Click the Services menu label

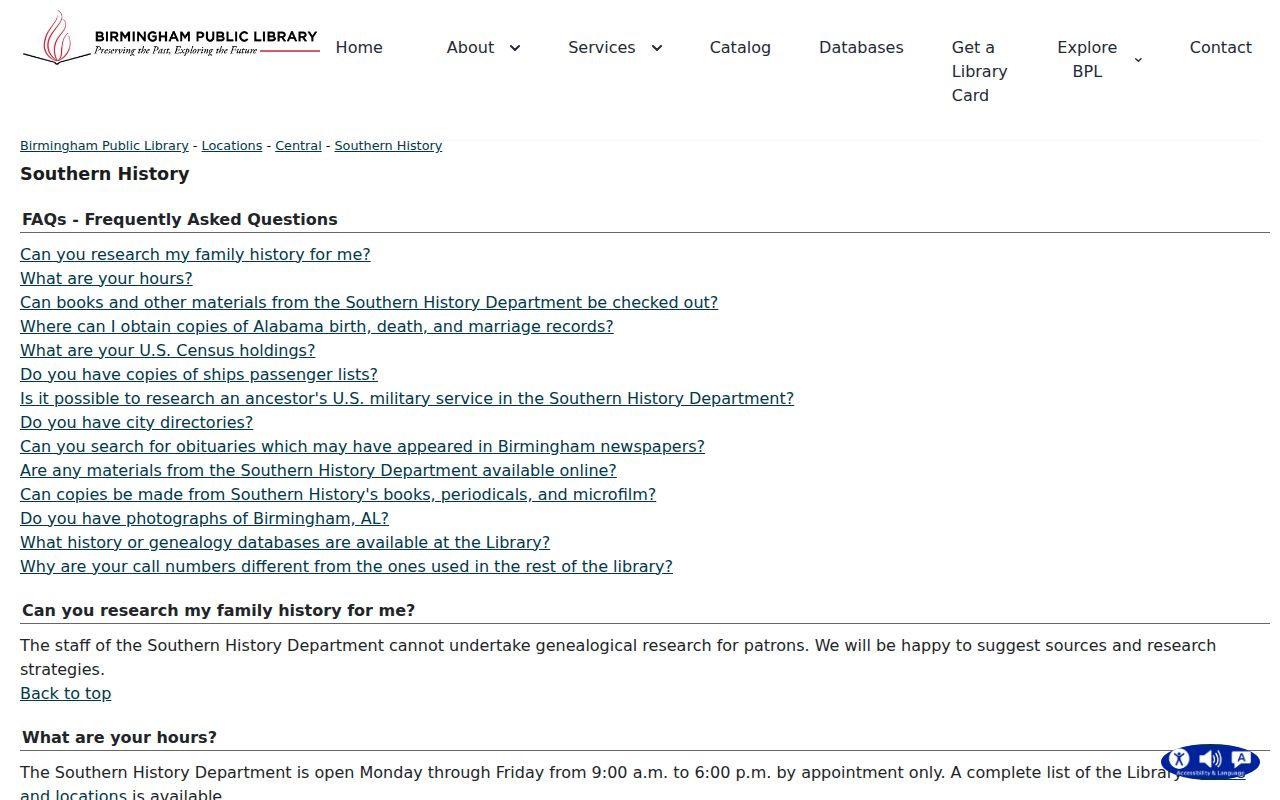[x=601, y=47]
